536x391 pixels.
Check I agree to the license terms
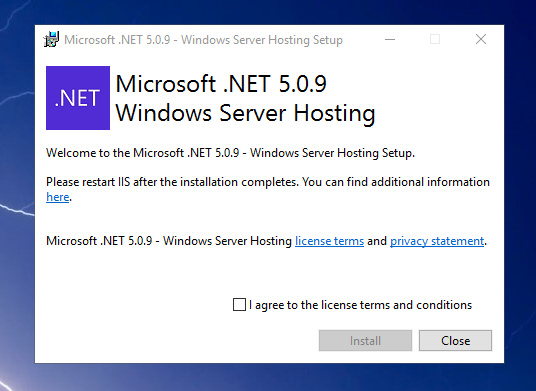pyautogui.click(x=239, y=305)
